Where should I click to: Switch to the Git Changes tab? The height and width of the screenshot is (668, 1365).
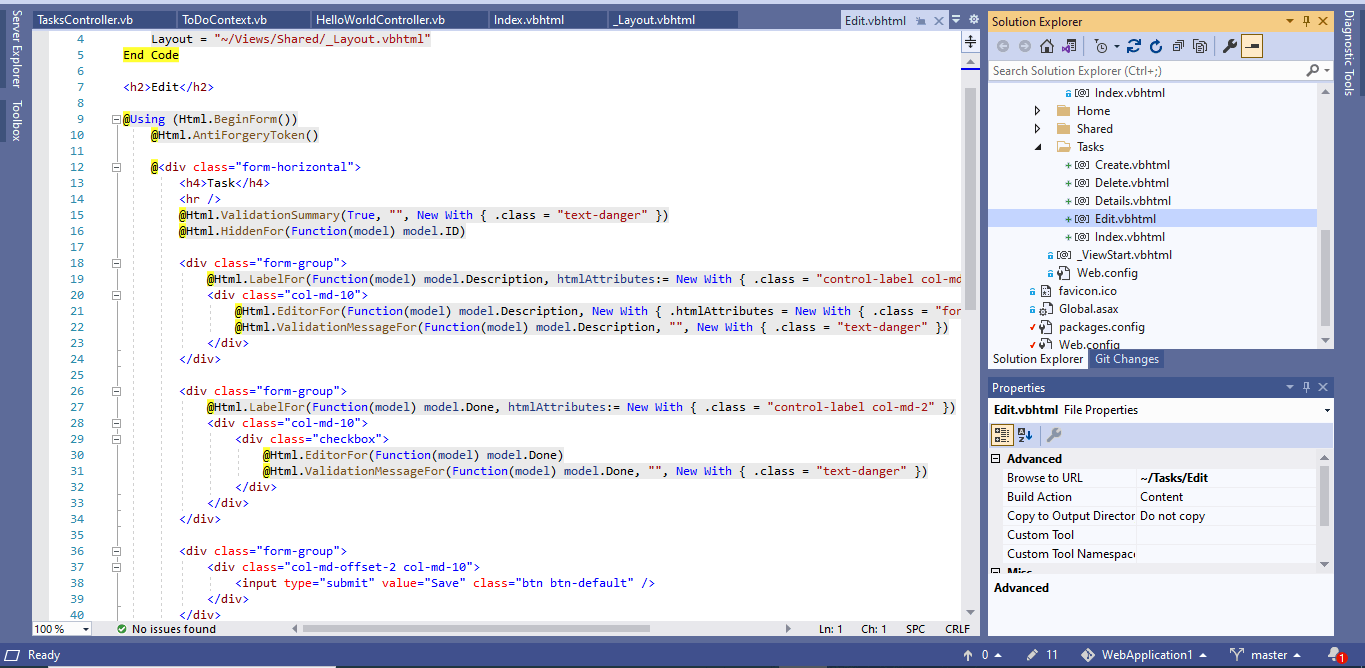[x=1126, y=359]
